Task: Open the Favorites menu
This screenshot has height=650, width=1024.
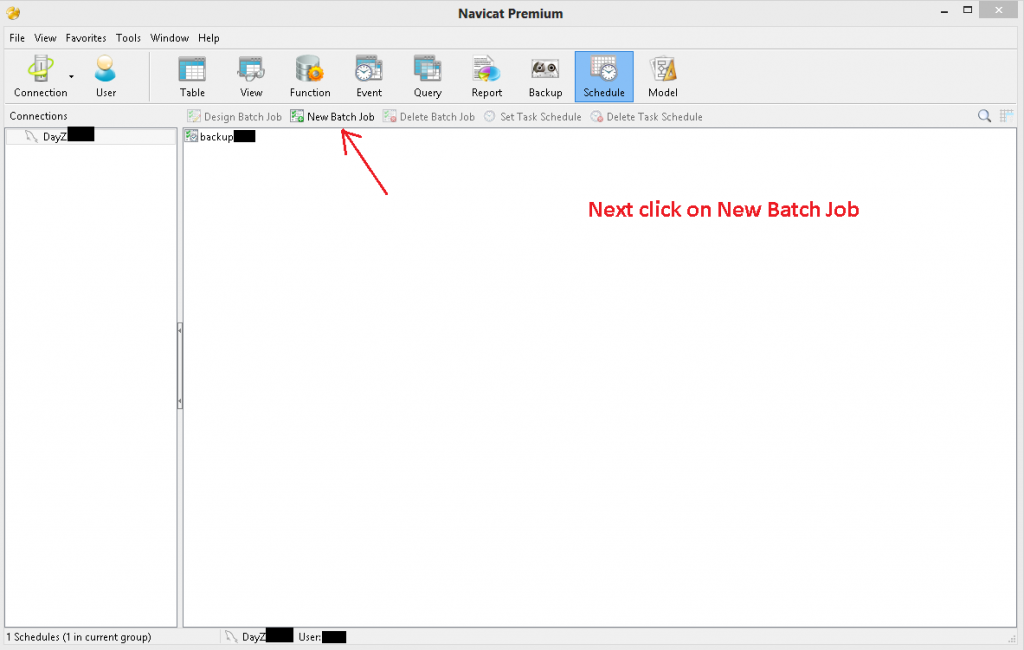Action: tap(86, 38)
